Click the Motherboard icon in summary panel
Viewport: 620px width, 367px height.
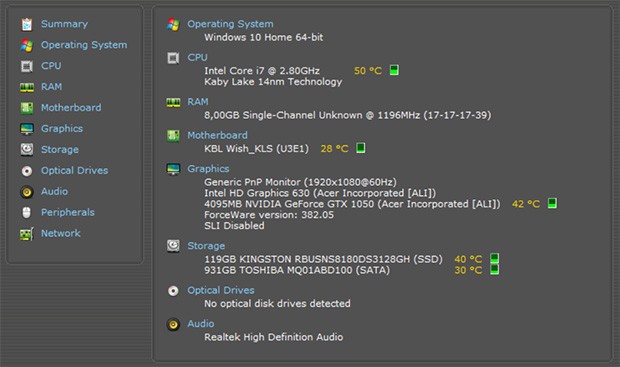coord(173,136)
